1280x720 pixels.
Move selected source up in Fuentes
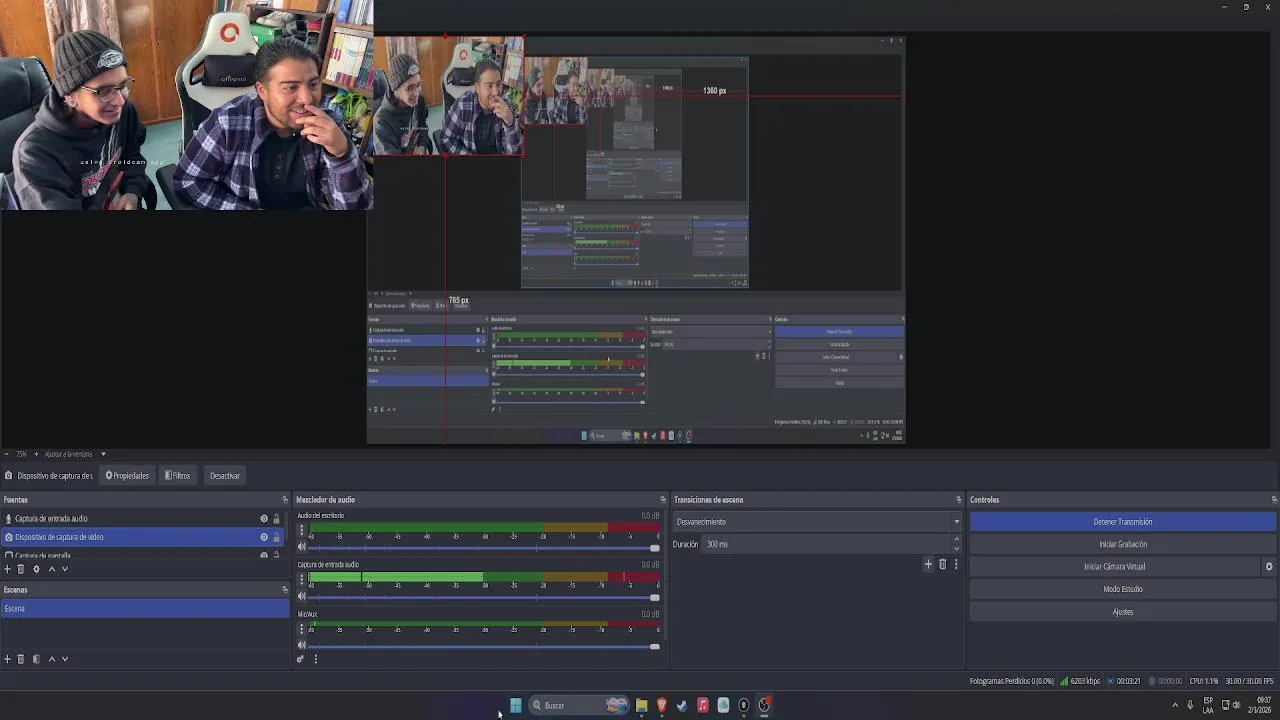click(51, 569)
